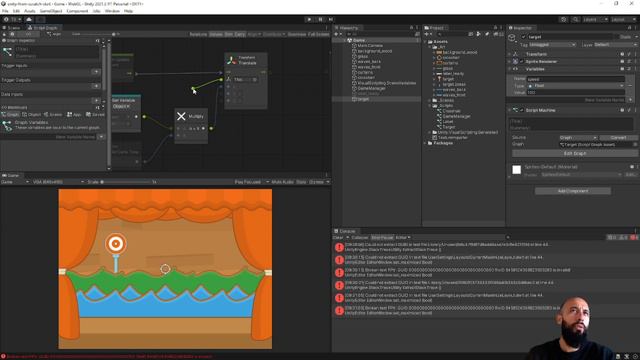
Task: Open the Assets menu
Action: pos(29,11)
